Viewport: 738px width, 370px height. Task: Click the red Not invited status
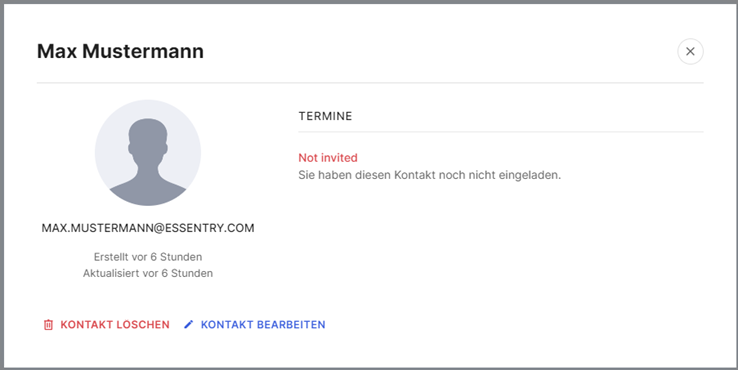point(328,158)
